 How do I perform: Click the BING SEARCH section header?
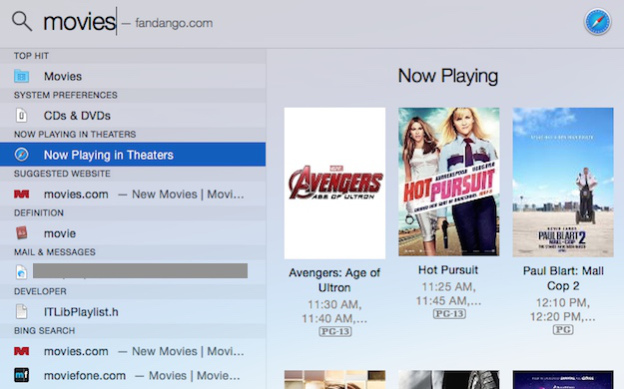[x=44, y=330]
